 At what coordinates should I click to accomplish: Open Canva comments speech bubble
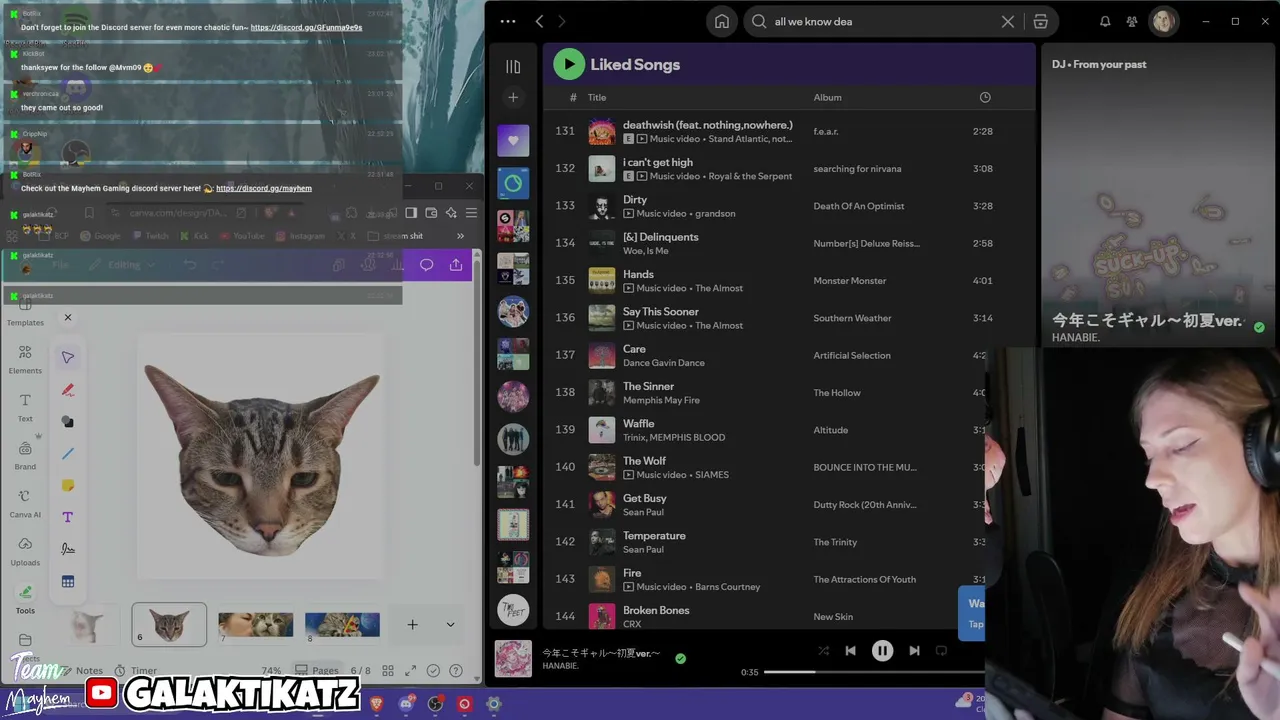pyautogui.click(x=426, y=264)
